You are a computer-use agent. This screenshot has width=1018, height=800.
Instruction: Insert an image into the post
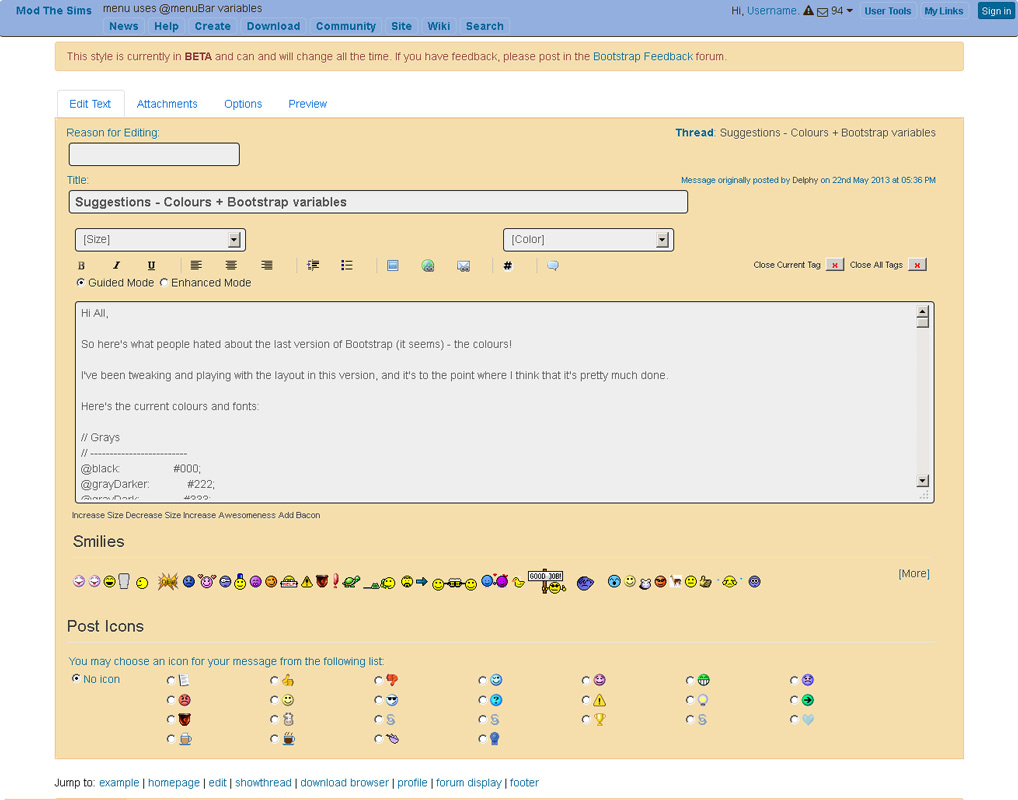tap(392, 265)
